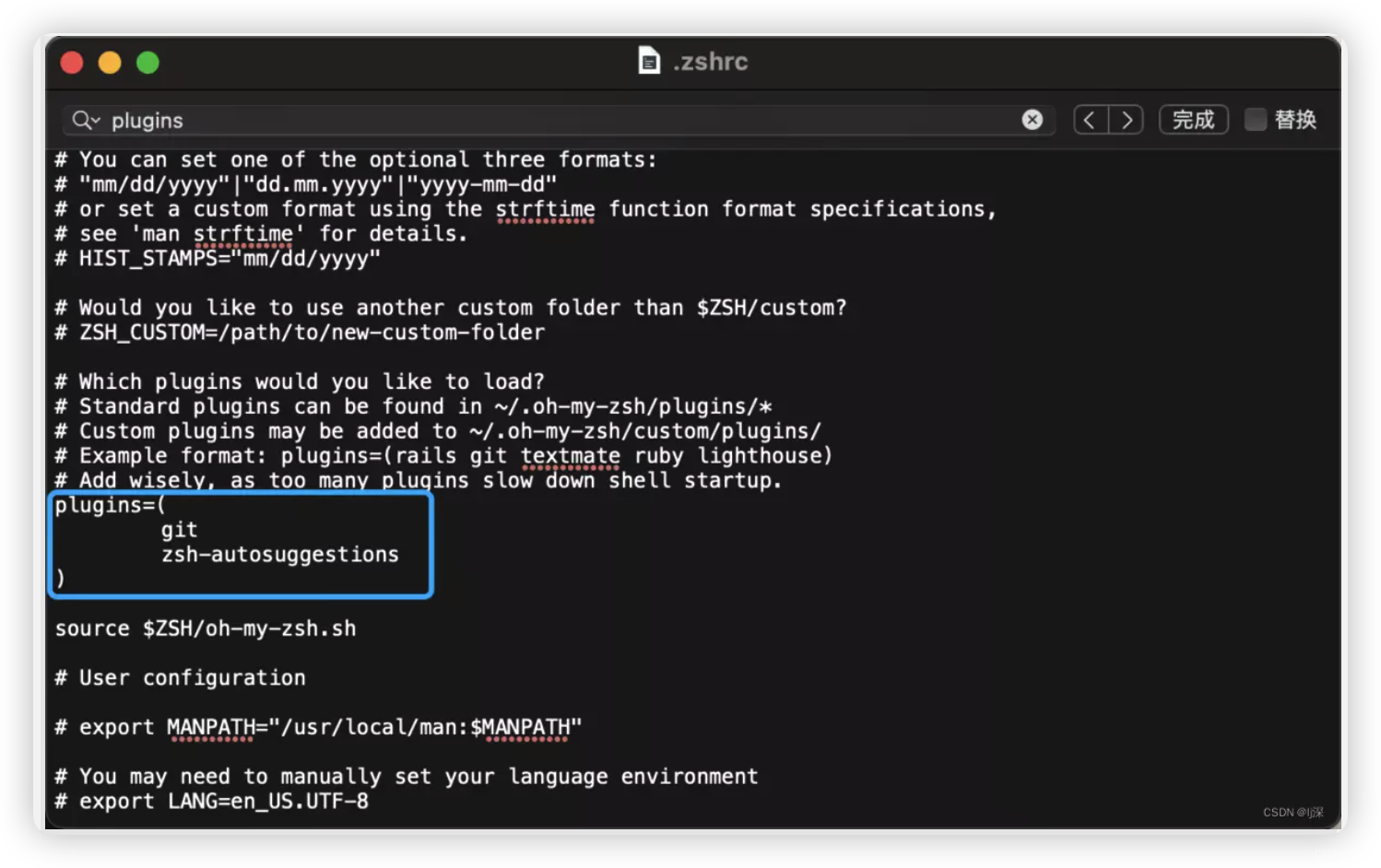Close the window with the red button
This screenshot has height=868, width=1381.
coord(72,63)
